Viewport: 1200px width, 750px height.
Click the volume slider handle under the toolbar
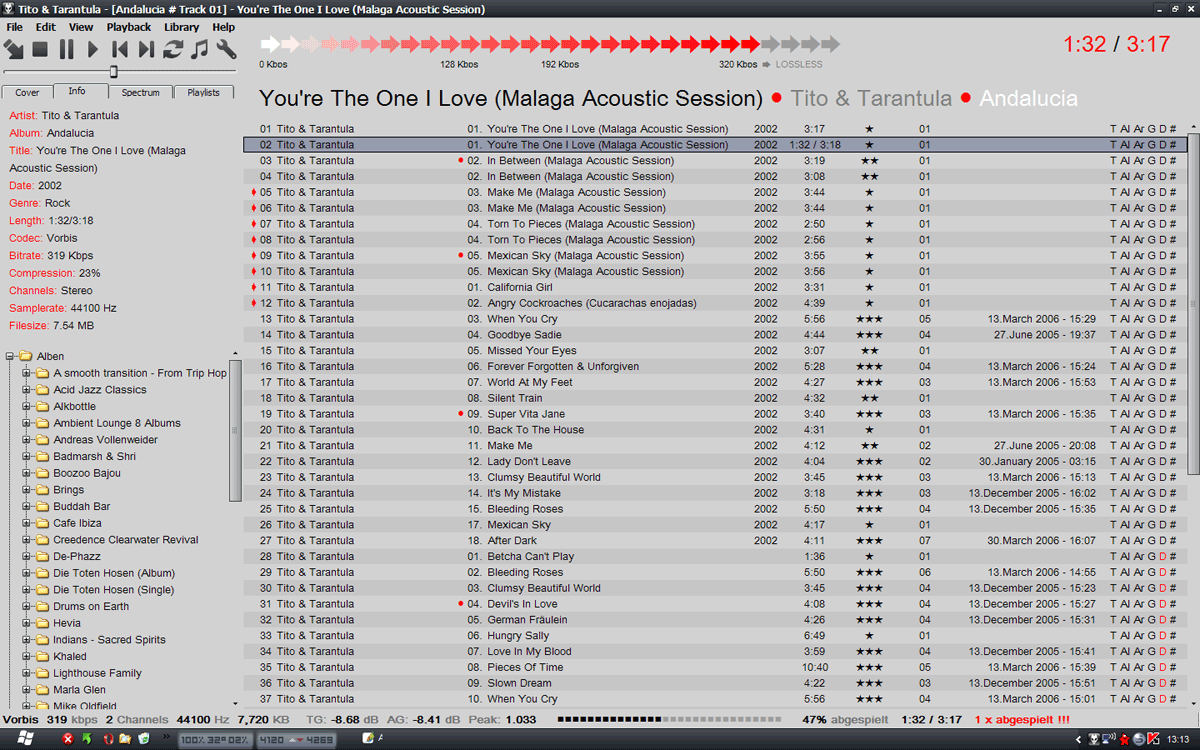[114, 71]
